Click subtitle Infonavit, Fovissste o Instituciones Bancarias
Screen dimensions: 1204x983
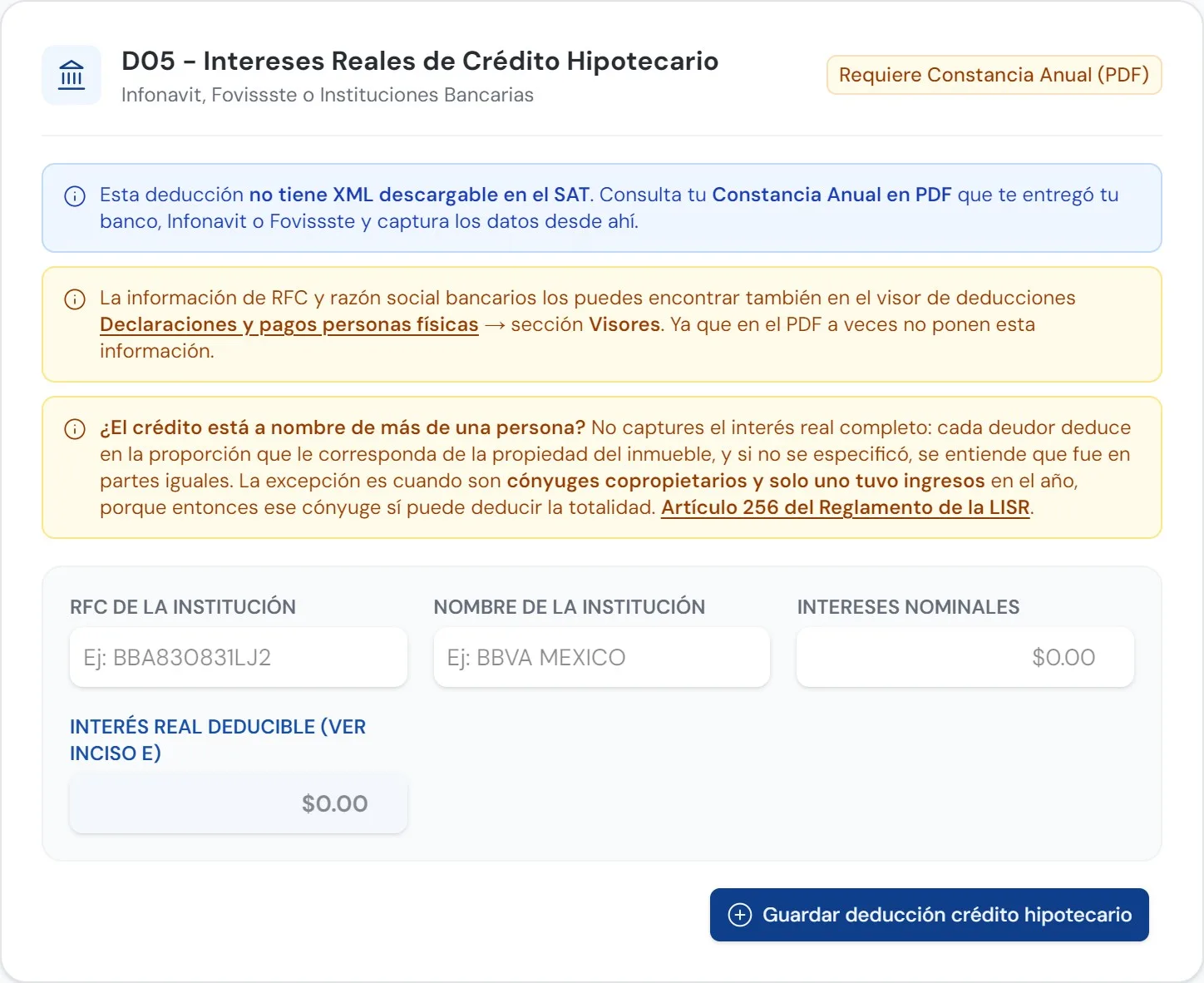[x=328, y=95]
